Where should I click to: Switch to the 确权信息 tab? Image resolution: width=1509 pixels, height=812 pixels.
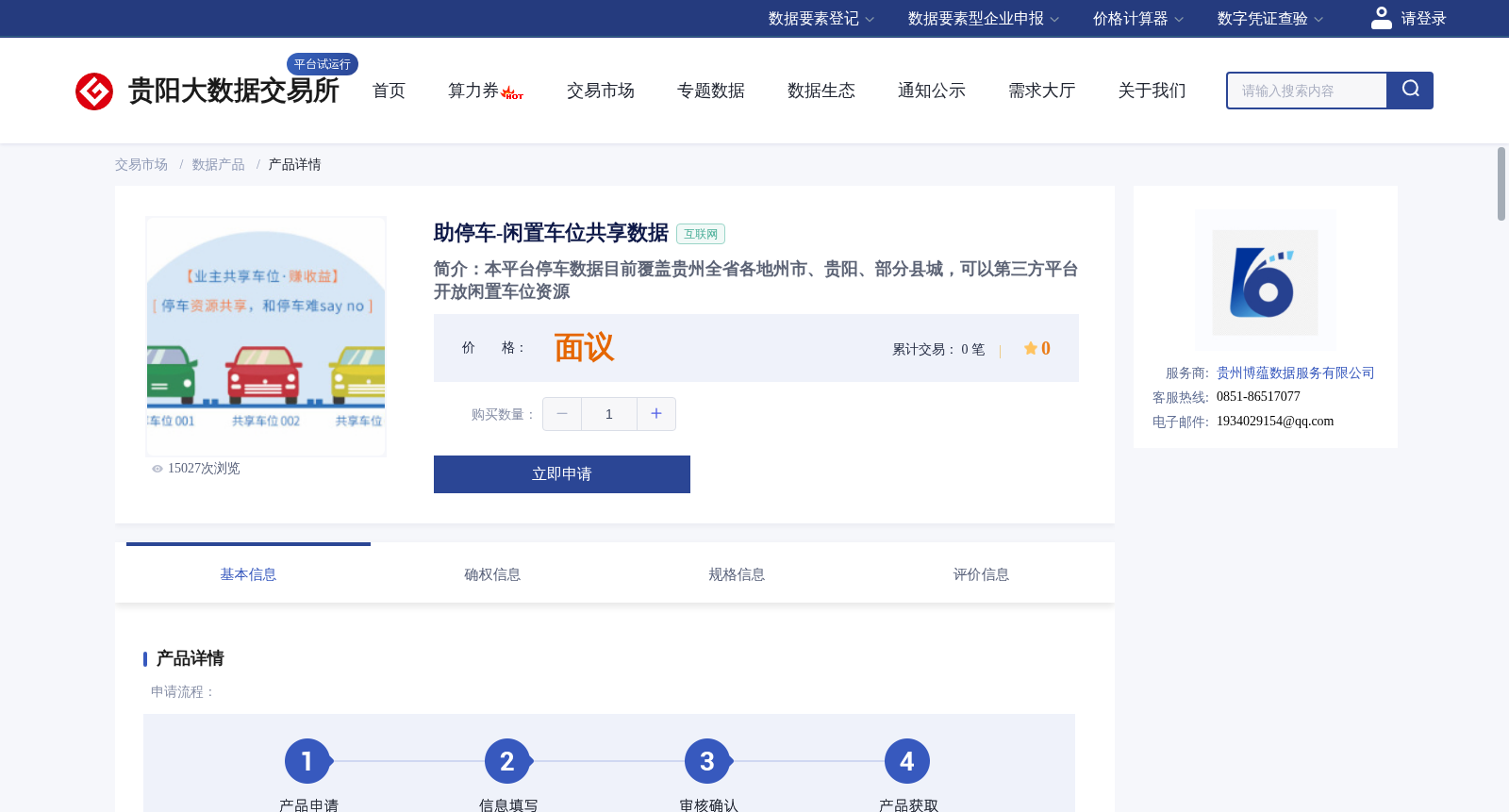point(492,574)
